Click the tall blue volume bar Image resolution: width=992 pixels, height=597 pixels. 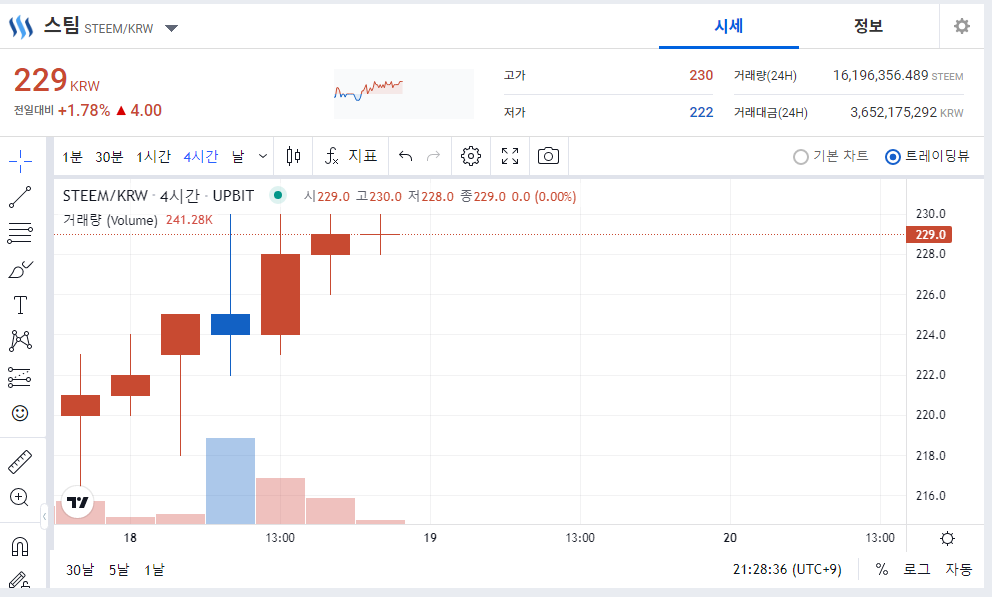[x=230, y=481]
